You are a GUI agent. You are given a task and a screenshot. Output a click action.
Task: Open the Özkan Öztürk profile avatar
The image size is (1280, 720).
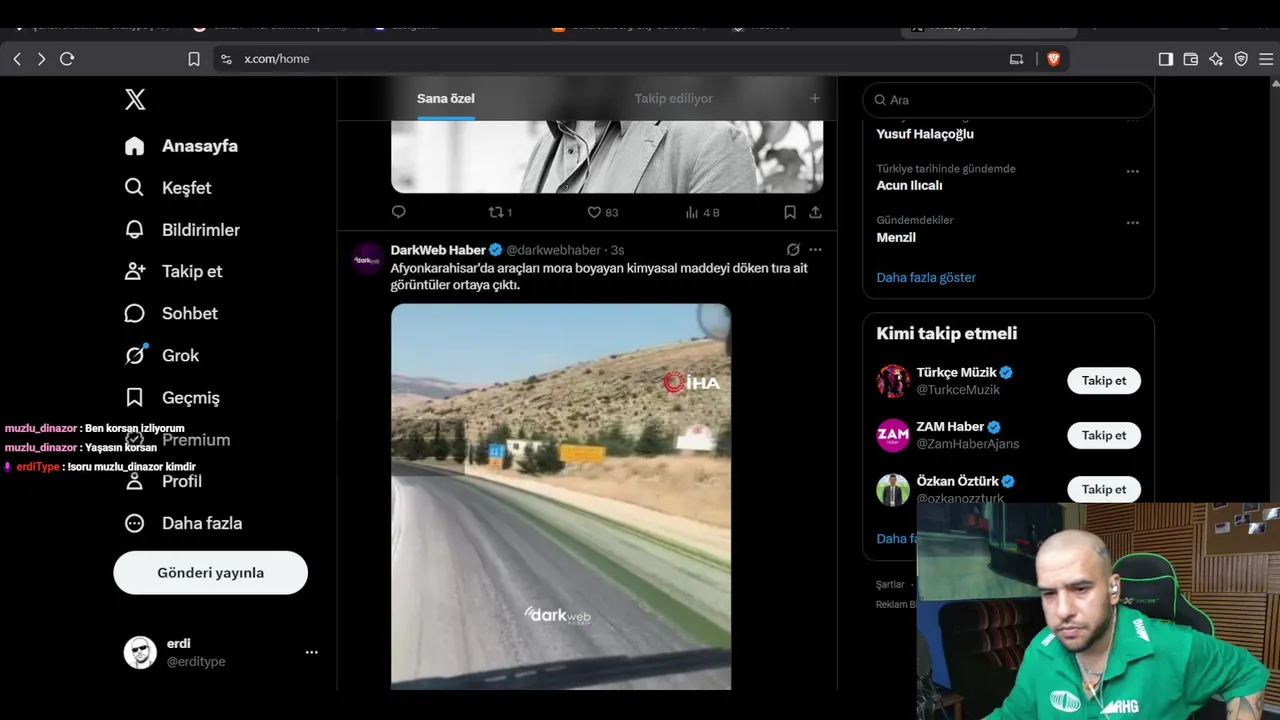tap(893, 489)
